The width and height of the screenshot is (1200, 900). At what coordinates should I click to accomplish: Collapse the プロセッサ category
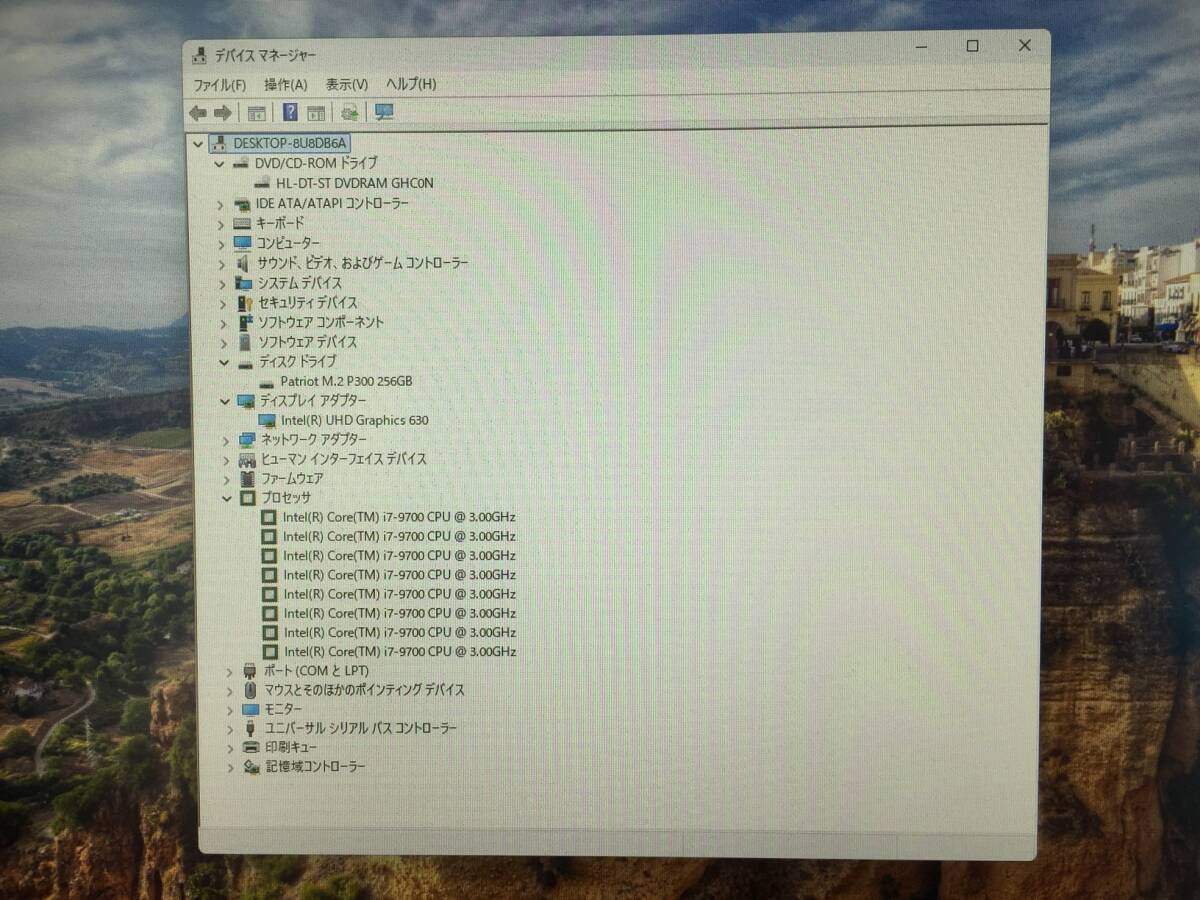[226, 498]
